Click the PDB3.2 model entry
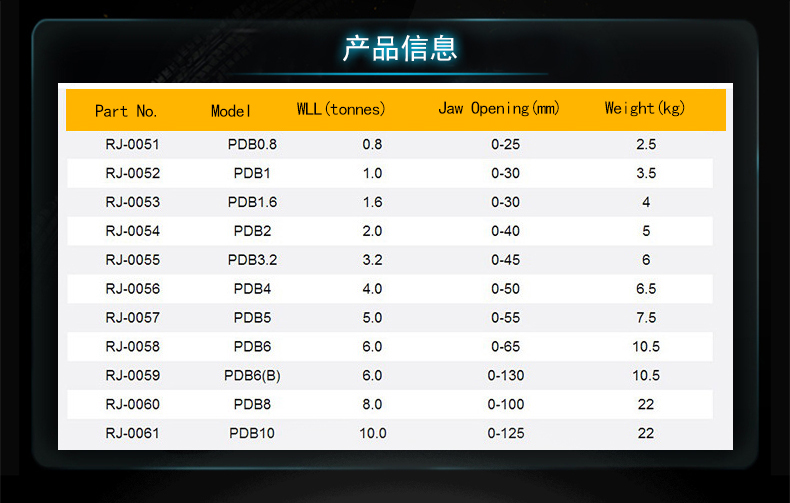Image resolution: width=790 pixels, height=503 pixels. [252, 260]
